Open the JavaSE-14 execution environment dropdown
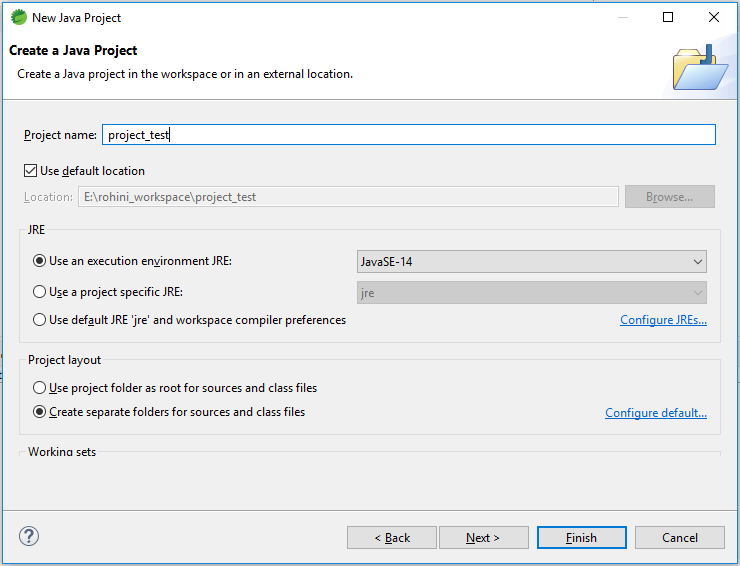 (x=531, y=262)
